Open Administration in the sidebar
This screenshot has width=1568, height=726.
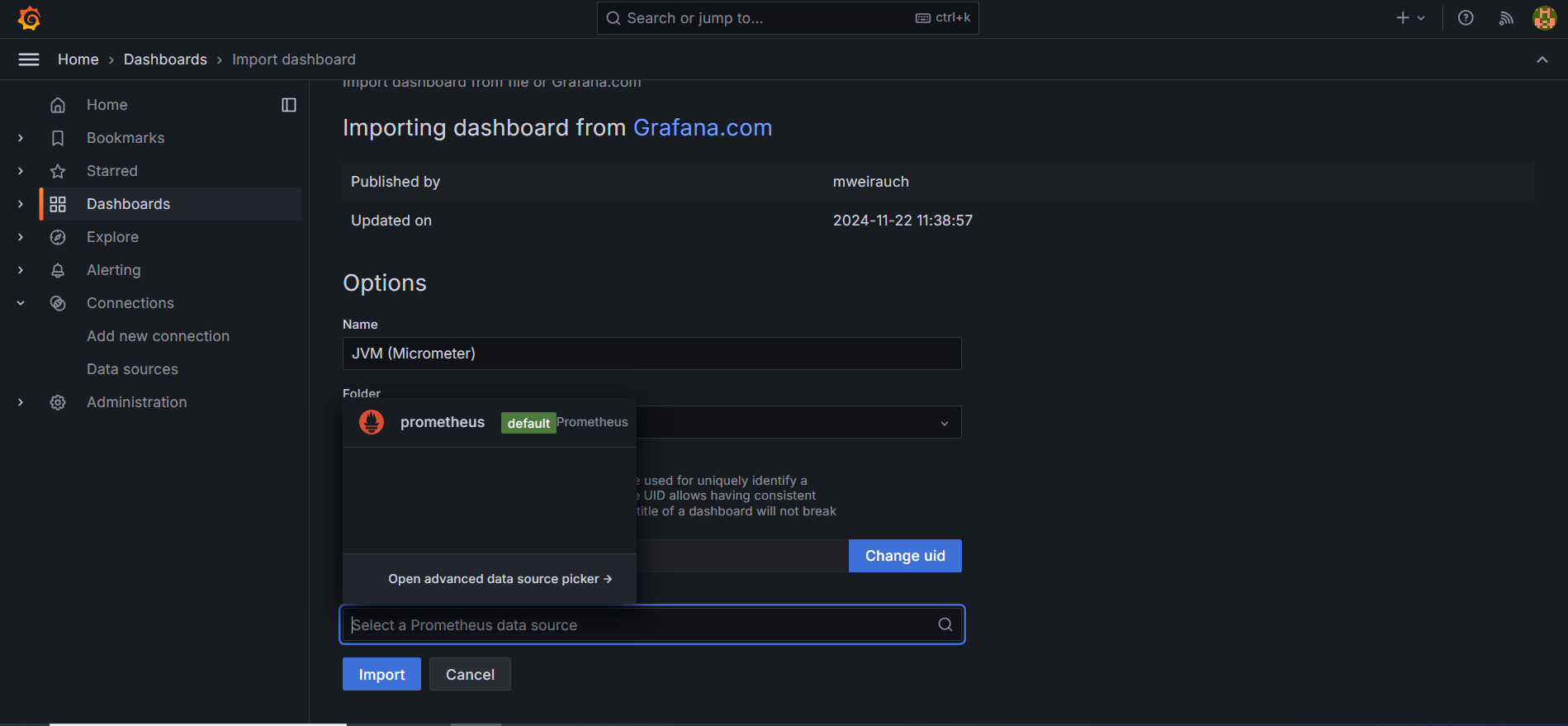point(137,402)
